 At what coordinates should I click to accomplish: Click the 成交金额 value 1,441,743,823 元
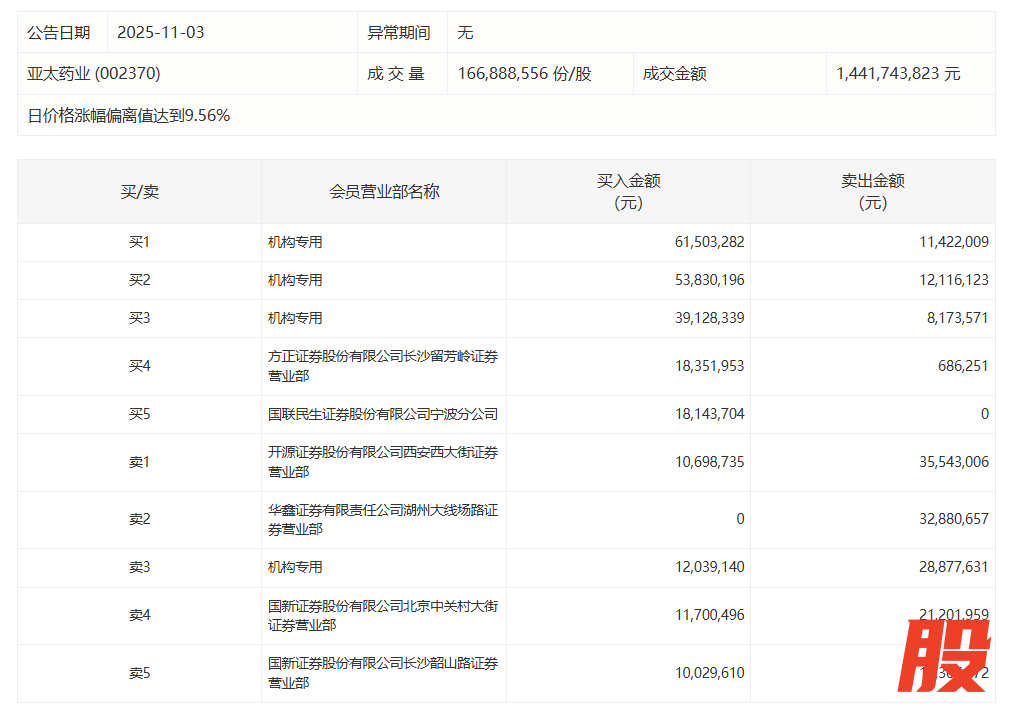(896, 74)
